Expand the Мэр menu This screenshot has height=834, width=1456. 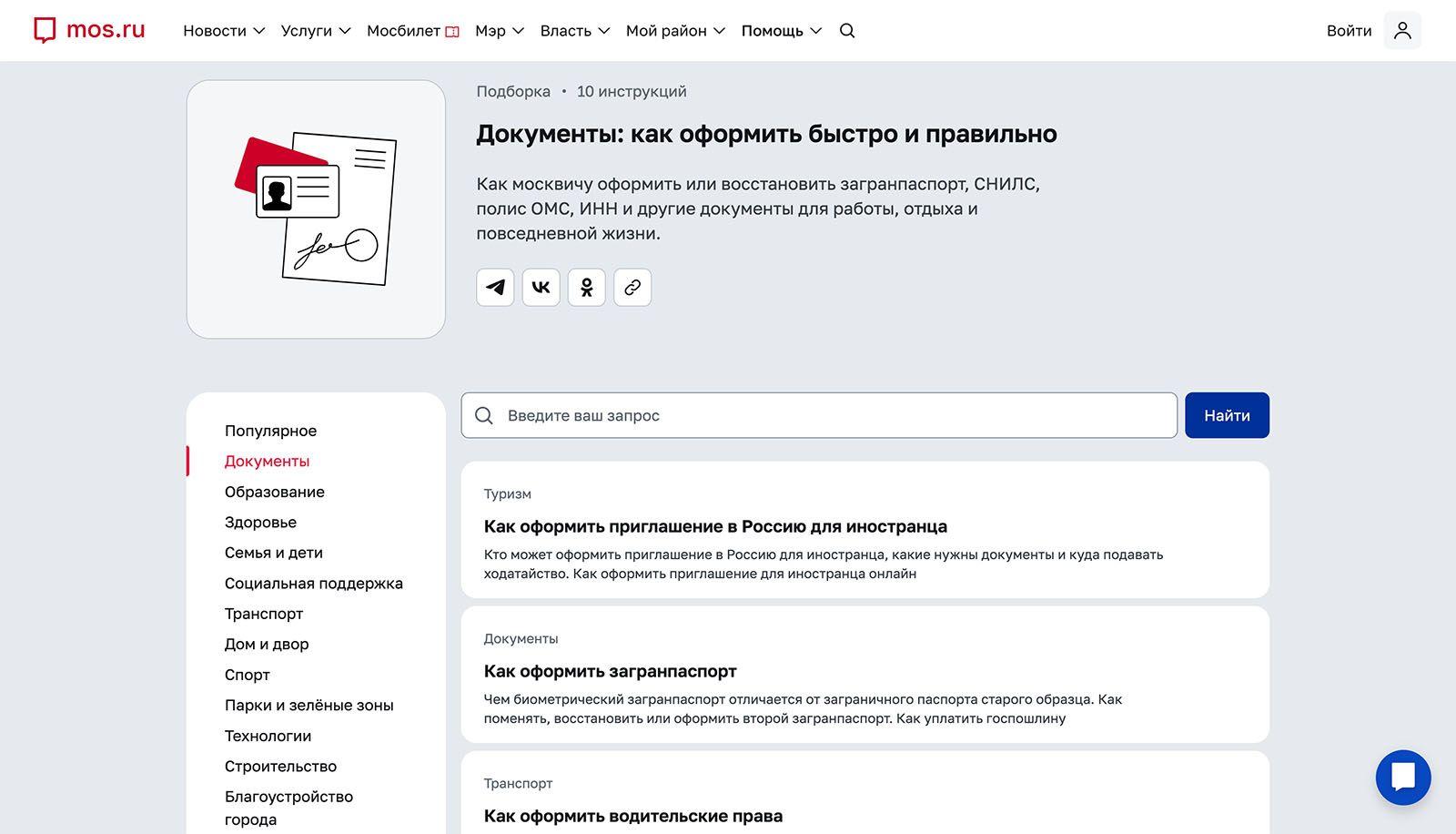click(x=500, y=31)
